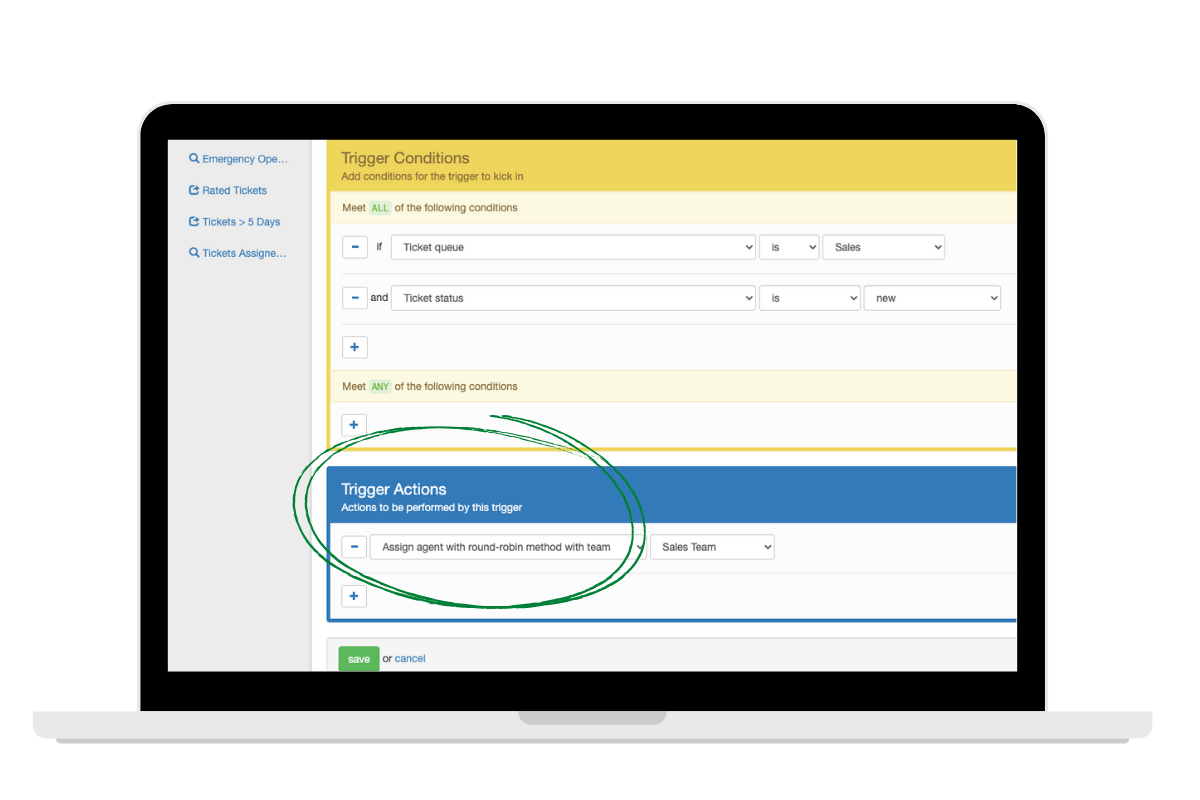Screen dimensions: 1200x800
Task: Open the Ticket queue field dropdown
Action: click(572, 247)
